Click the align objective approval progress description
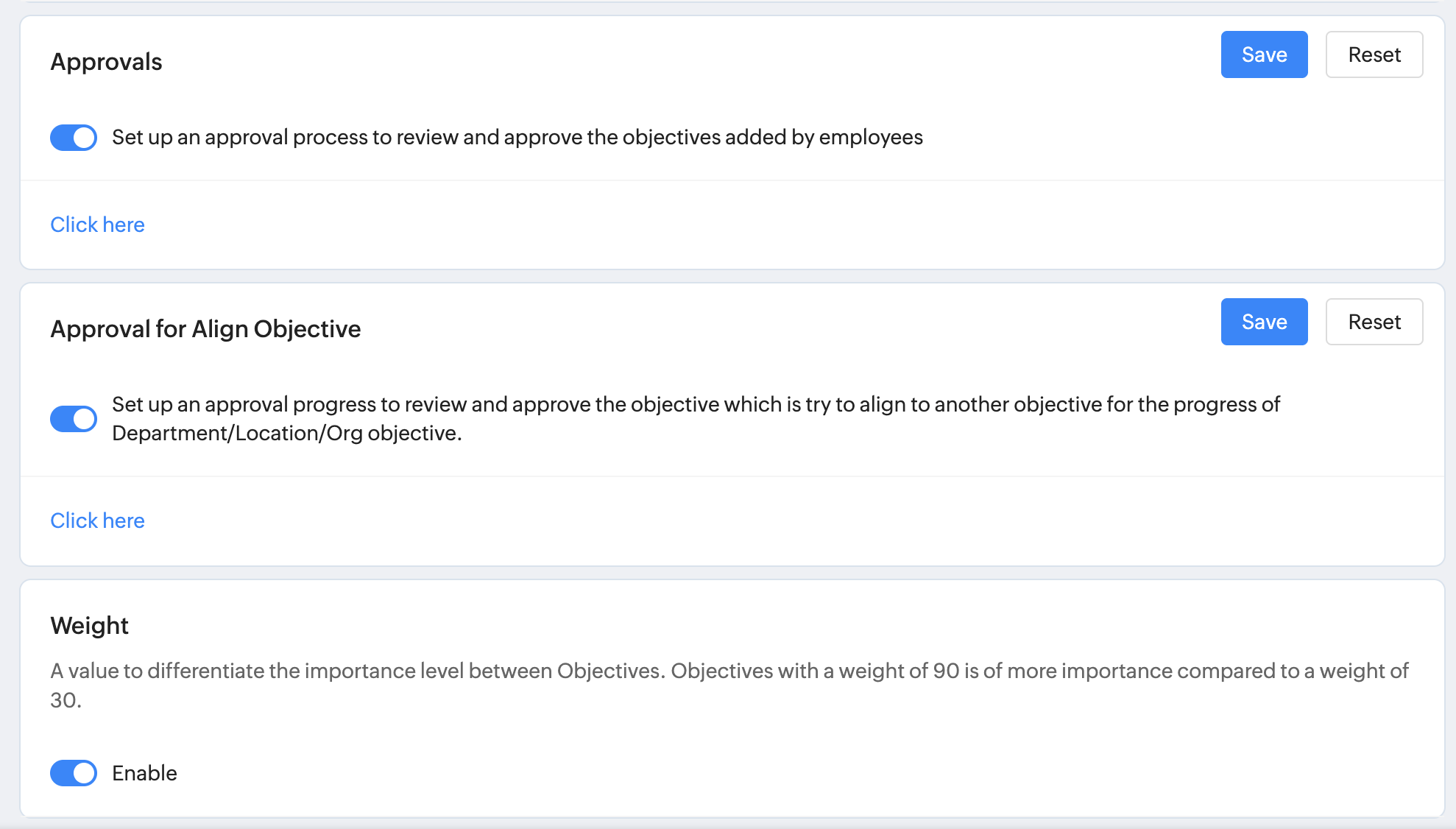 696,405
